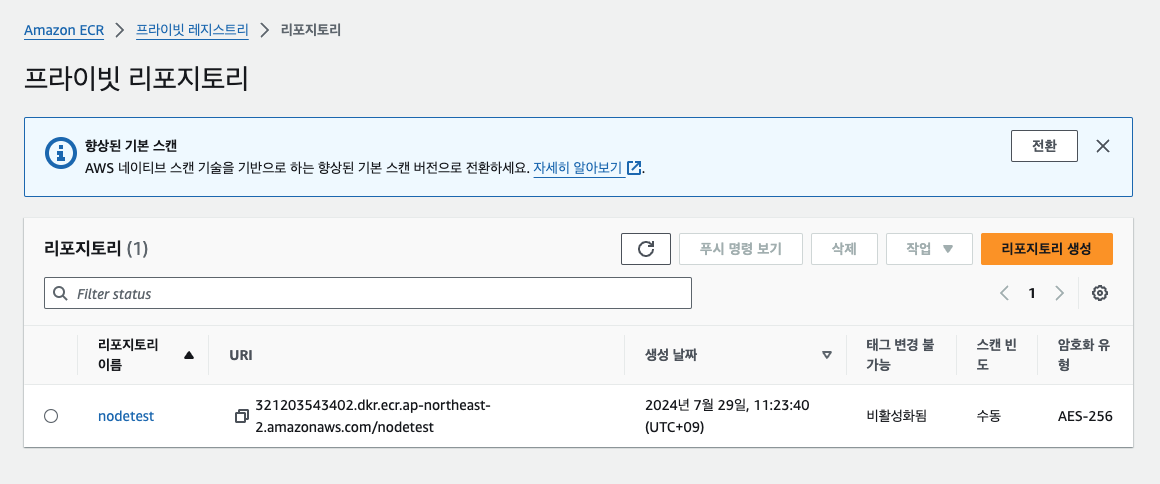
Task: Open the 작업 actions dropdown
Action: 929,249
